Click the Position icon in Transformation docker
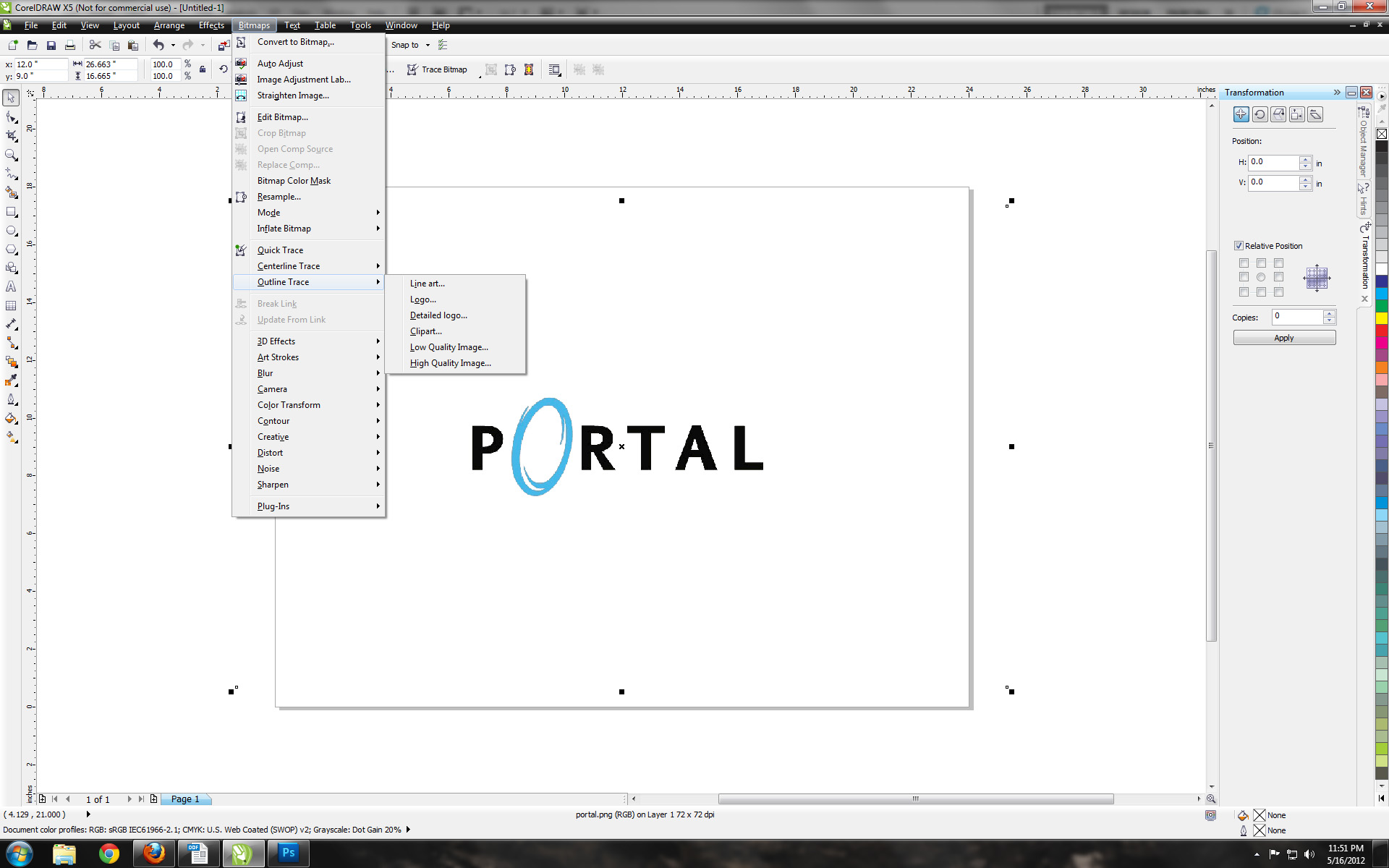The height and width of the screenshot is (868, 1389). tap(1241, 114)
